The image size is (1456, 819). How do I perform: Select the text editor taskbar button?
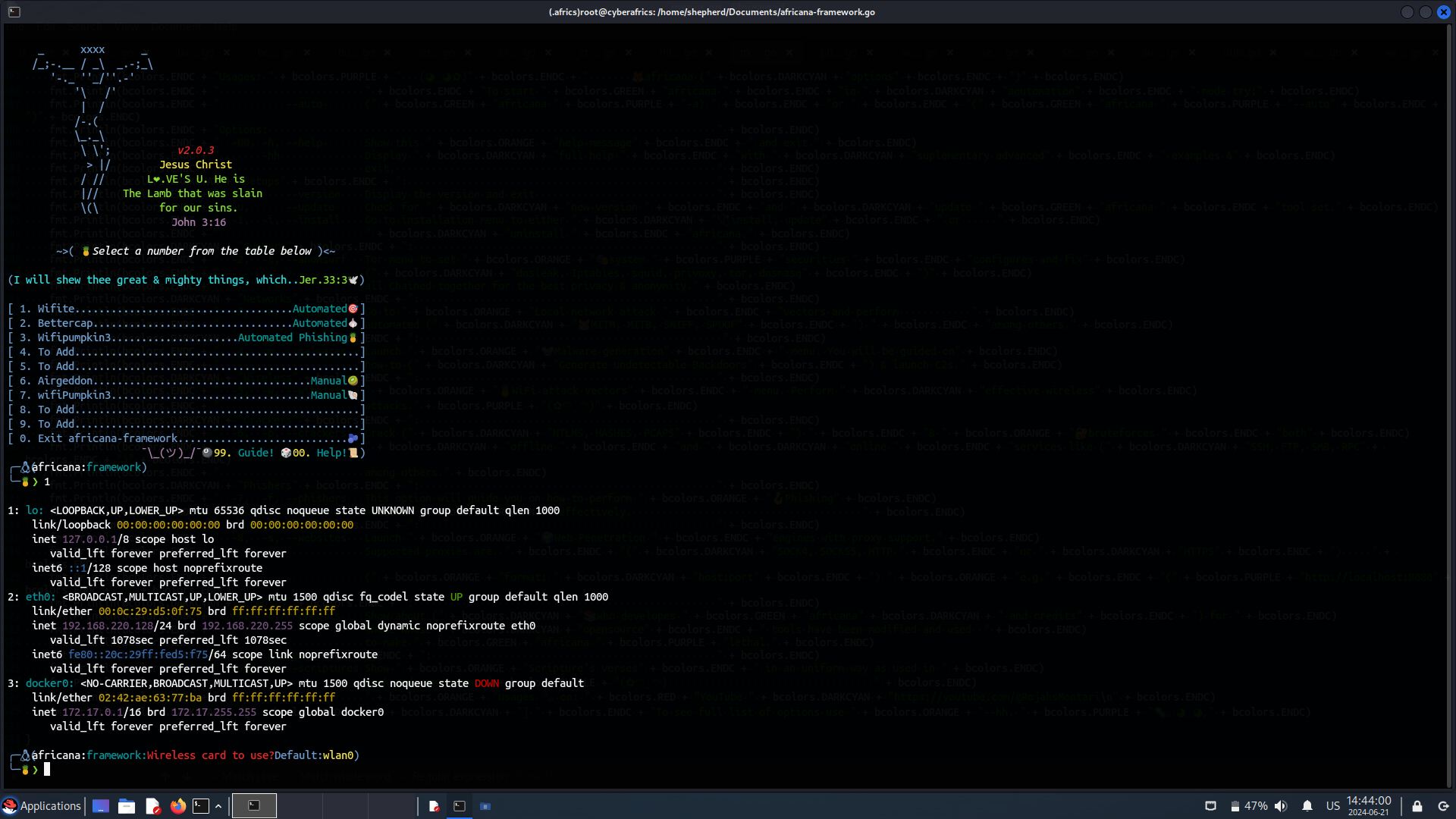point(434,806)
